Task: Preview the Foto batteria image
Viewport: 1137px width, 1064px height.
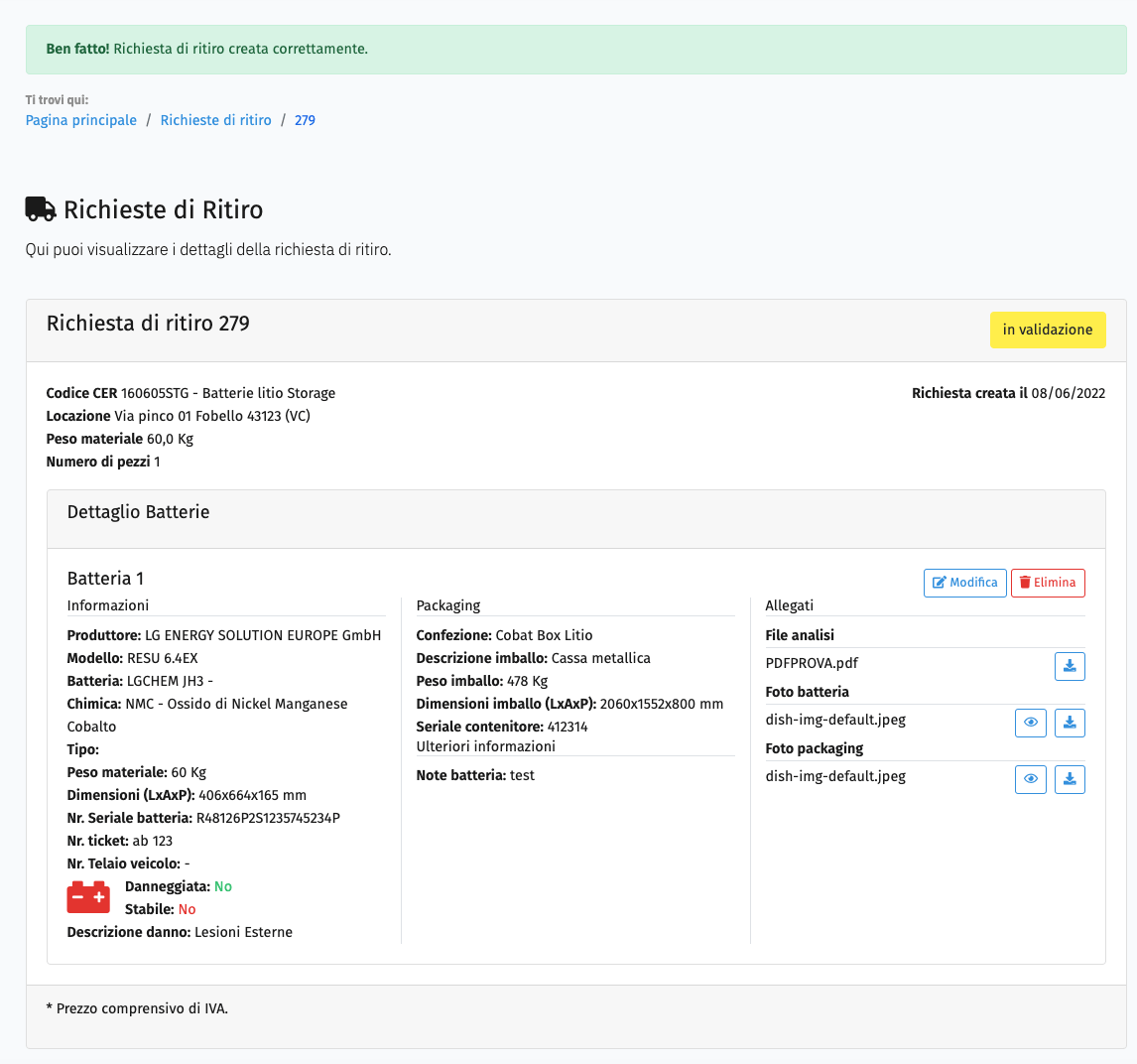Action: click(1031, 723)
